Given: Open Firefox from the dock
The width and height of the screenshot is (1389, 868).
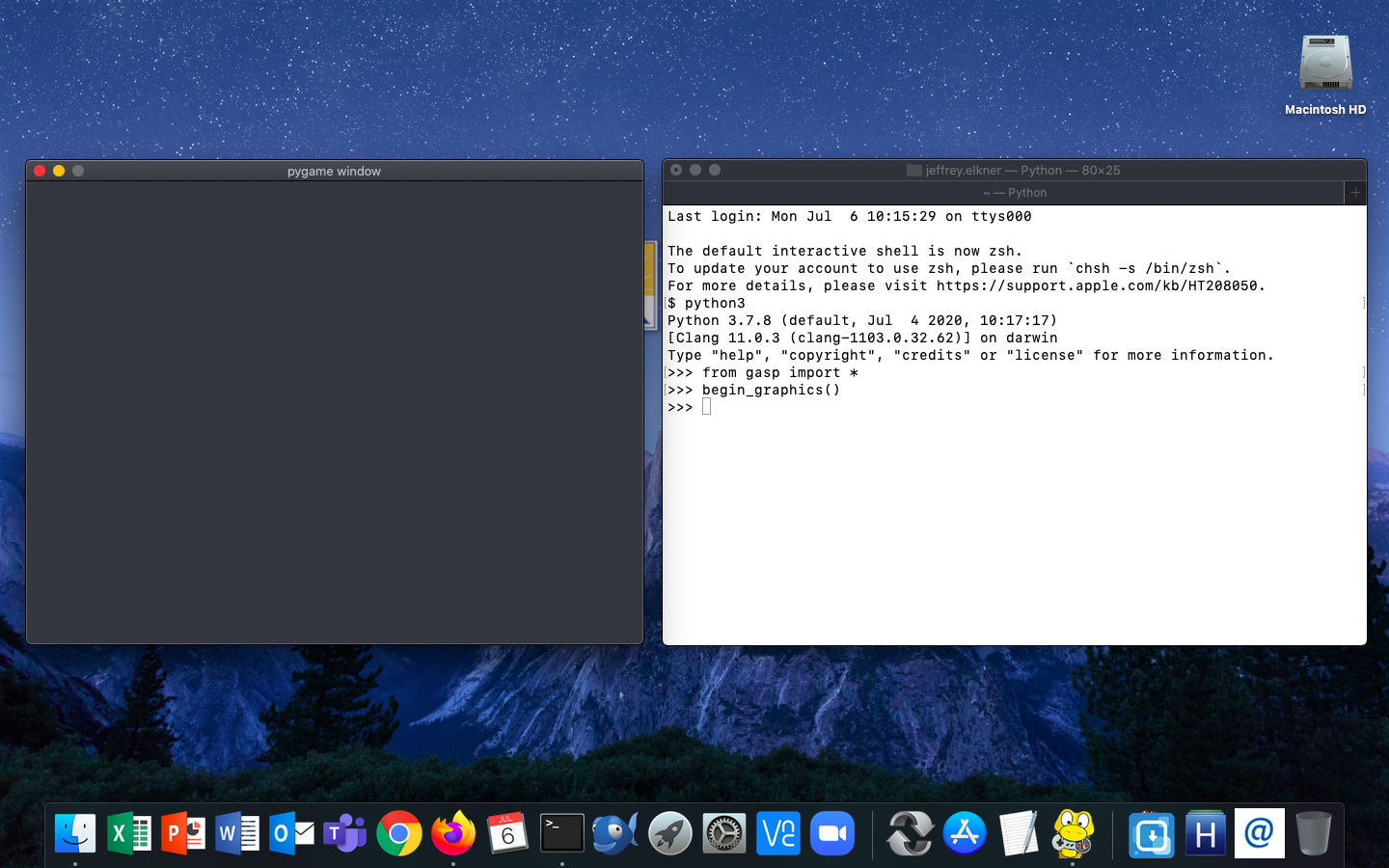Looking at the screenshot, I should 453,834.
